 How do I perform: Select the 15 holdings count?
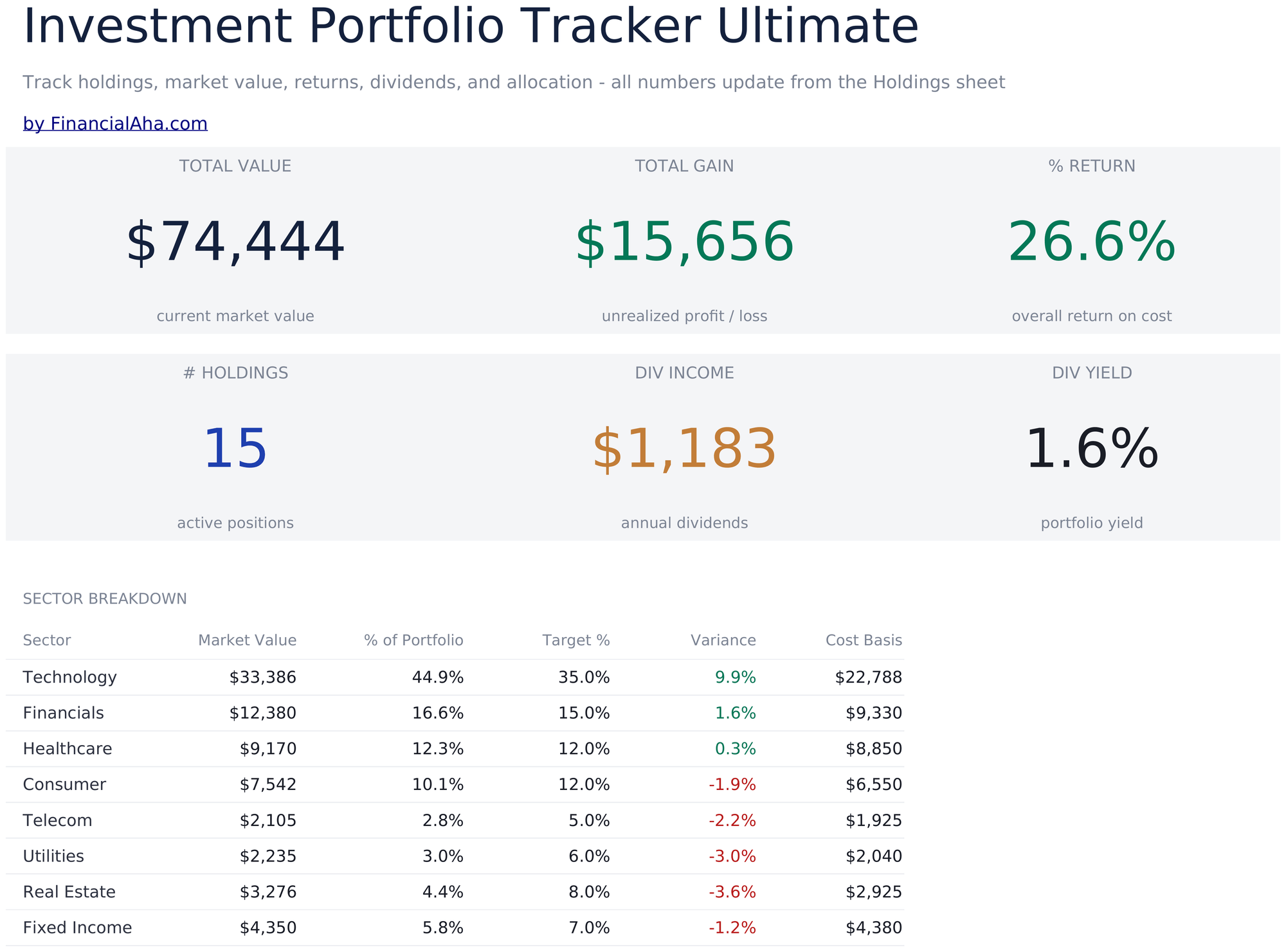point(235,450)
